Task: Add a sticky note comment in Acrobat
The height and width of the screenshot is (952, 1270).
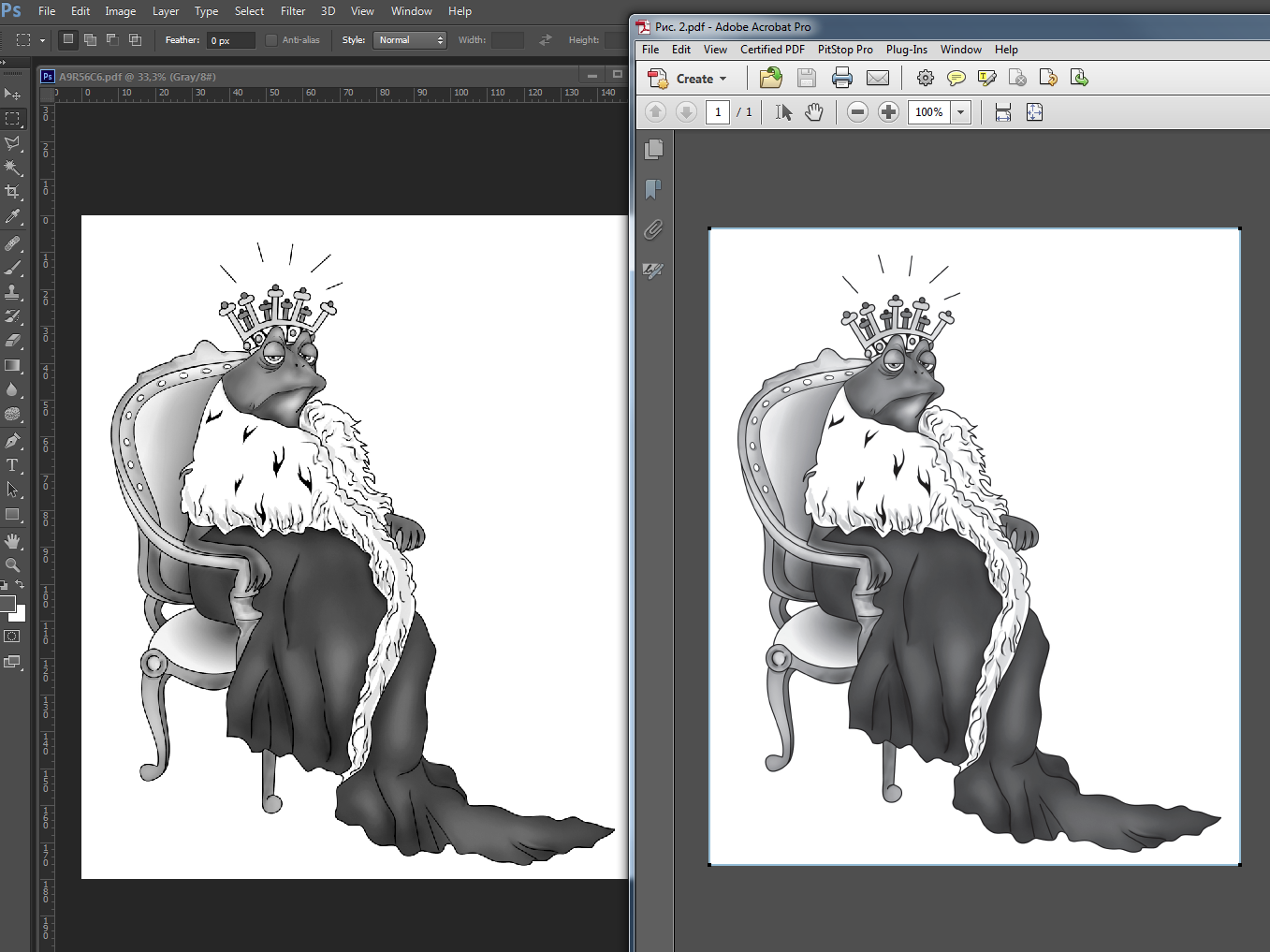Action: pos(956,78)
